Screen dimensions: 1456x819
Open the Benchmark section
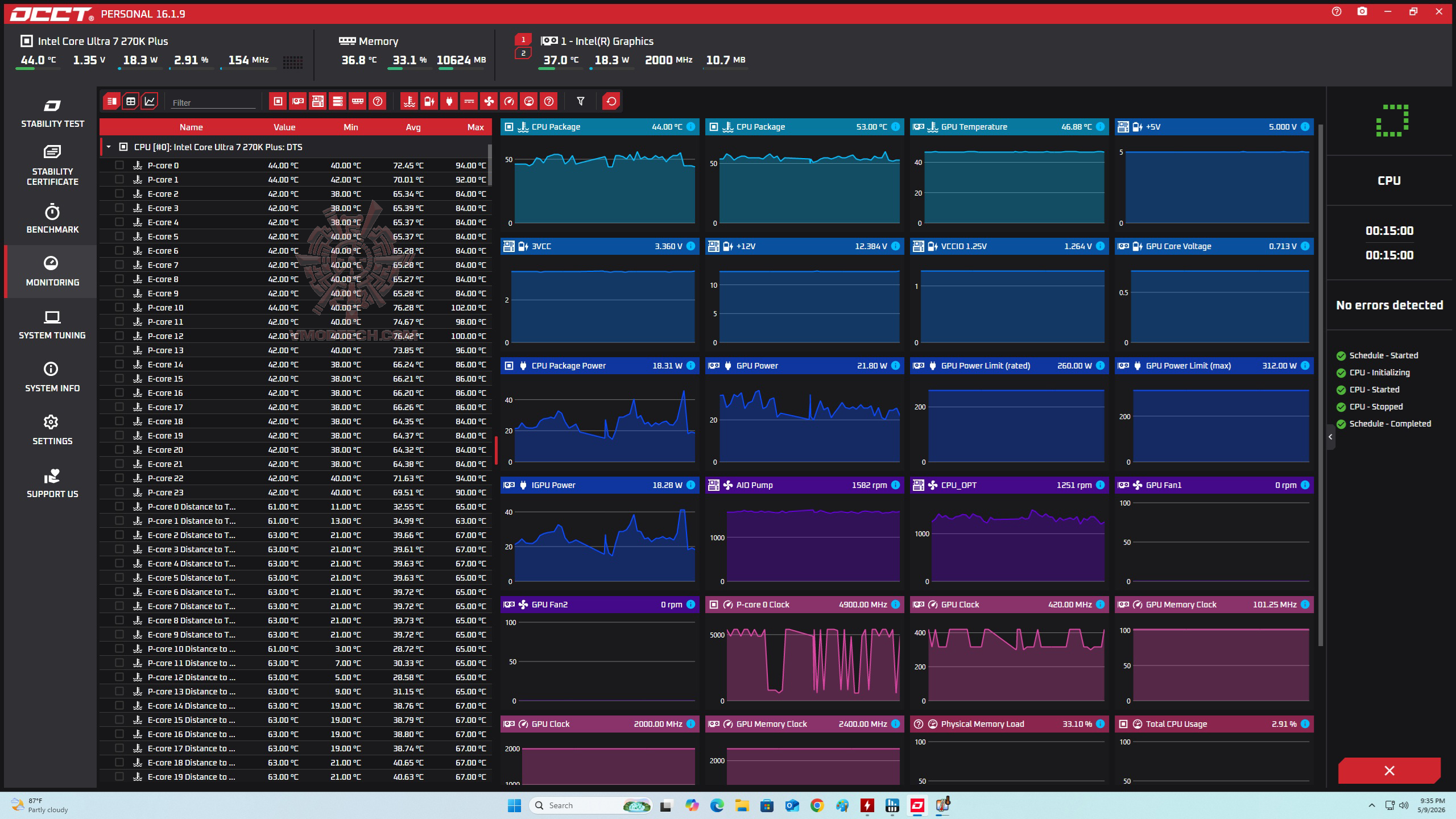[52, 219]
